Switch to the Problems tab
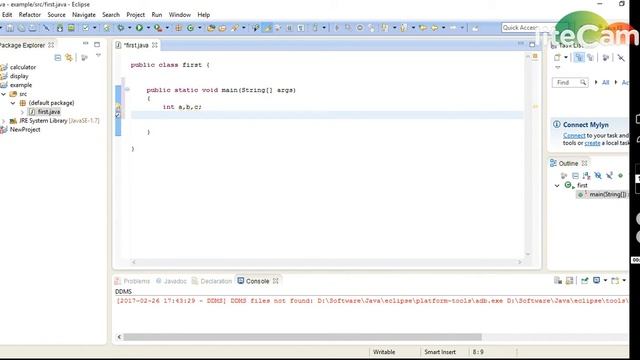640x360 pixels. pyautogui.click(x=132, y=281)
